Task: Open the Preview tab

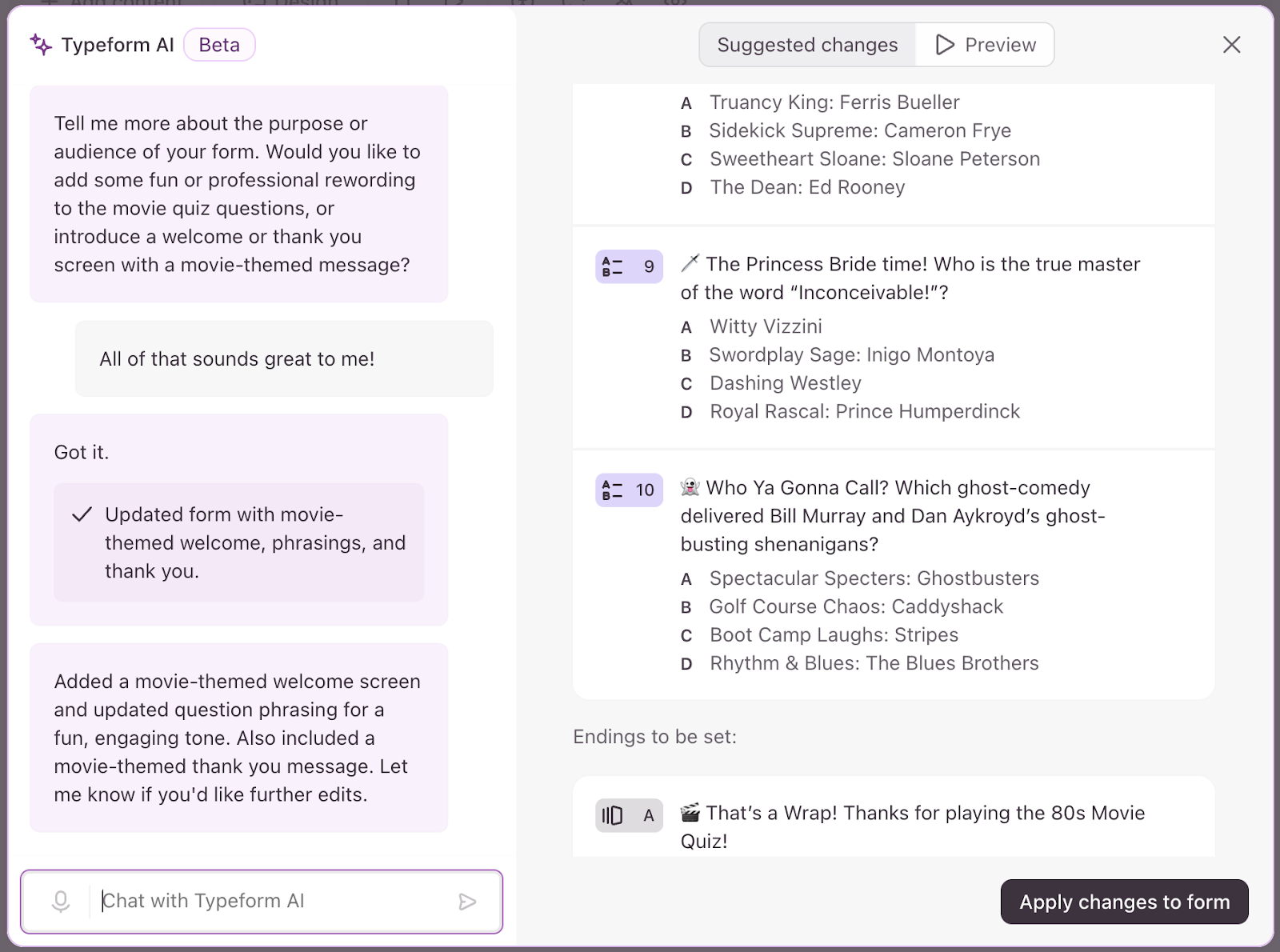Action: coord(986,45)
